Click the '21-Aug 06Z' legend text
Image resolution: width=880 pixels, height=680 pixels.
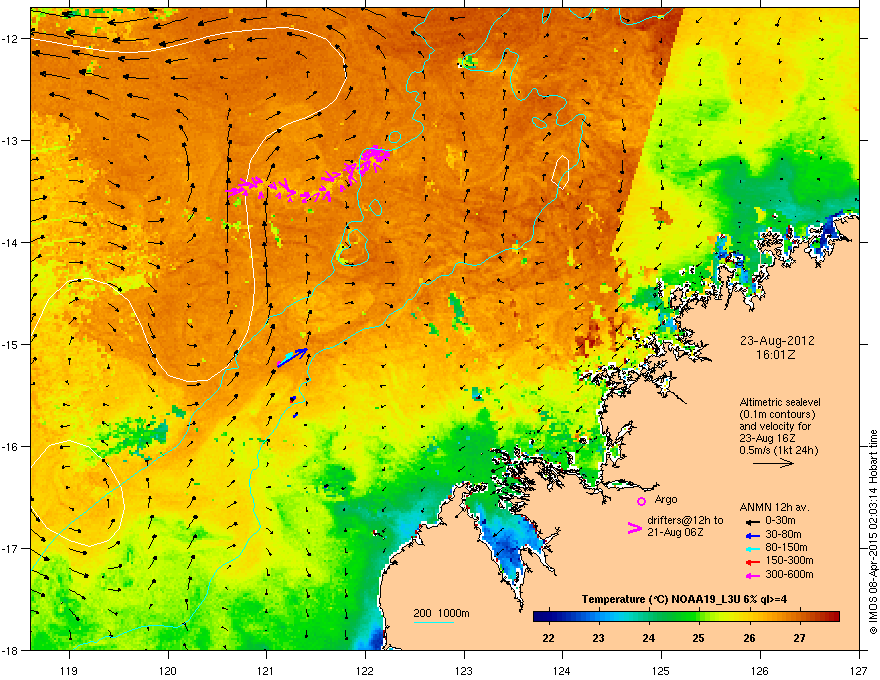click(675, 532)
